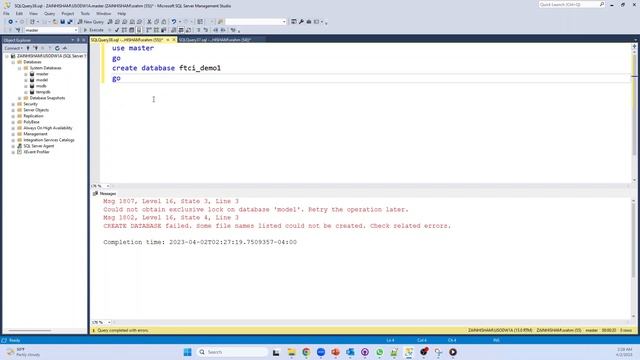Viewport: 640px width, 360px height.
Task: Switch to the second SQLQuery tab
Action: [x=215, y=40]
